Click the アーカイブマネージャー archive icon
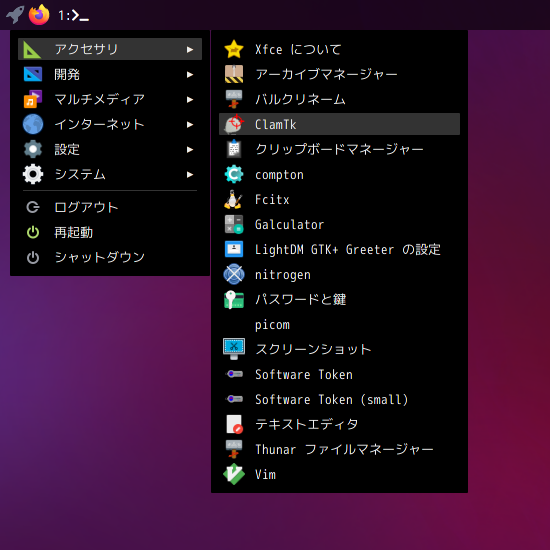 (x=234, y=74)
